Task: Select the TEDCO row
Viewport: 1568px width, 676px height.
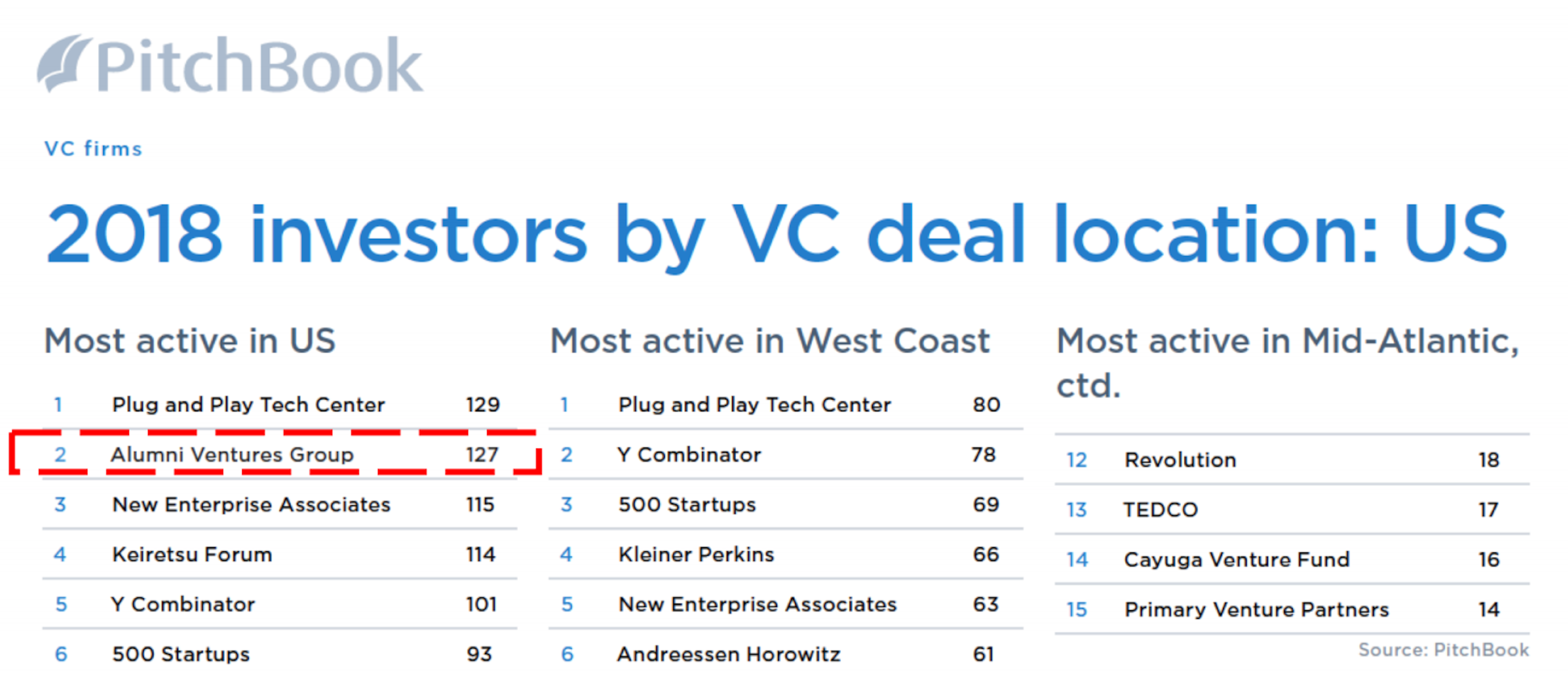Action: [x=1160, y=510]
